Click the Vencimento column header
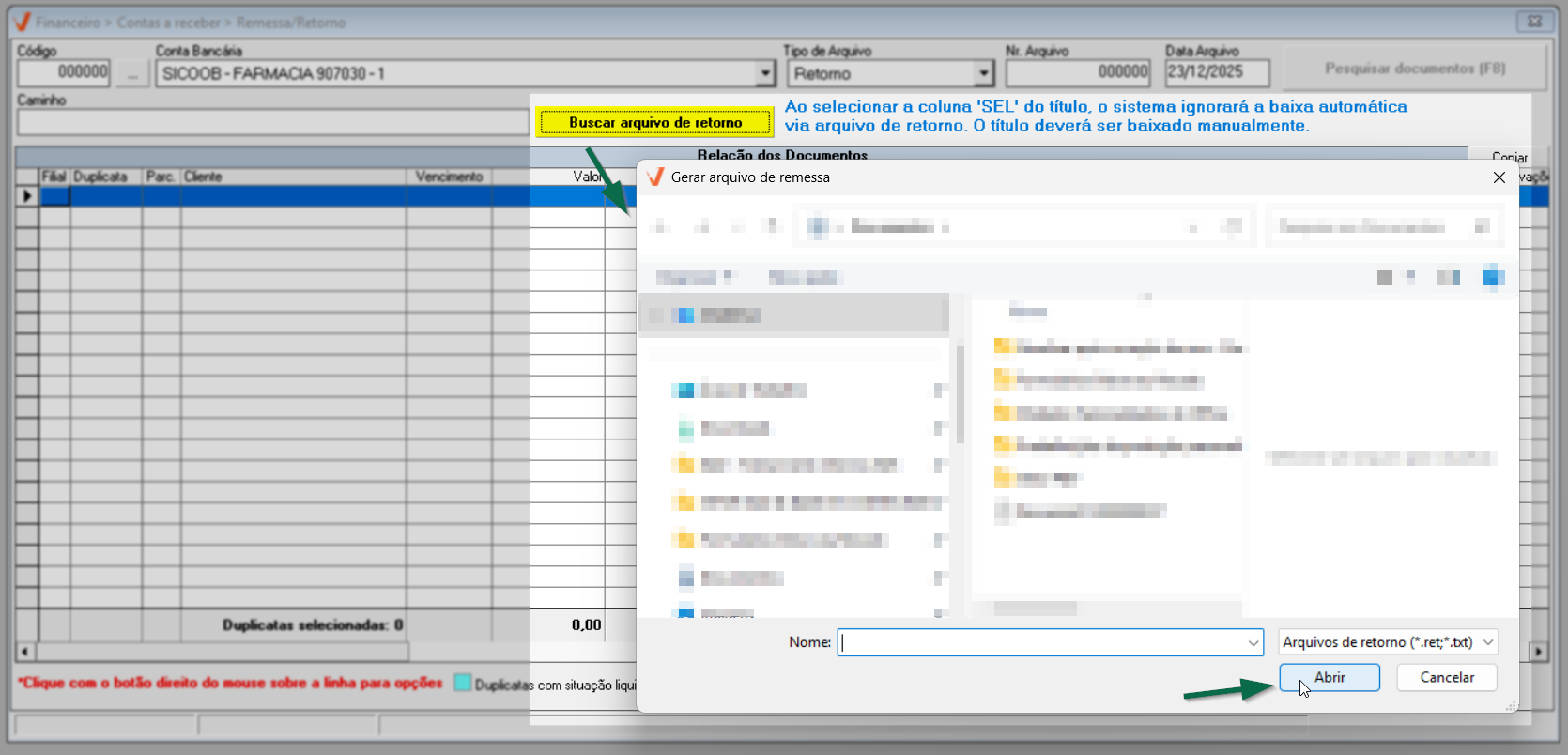 pos(450,177)
